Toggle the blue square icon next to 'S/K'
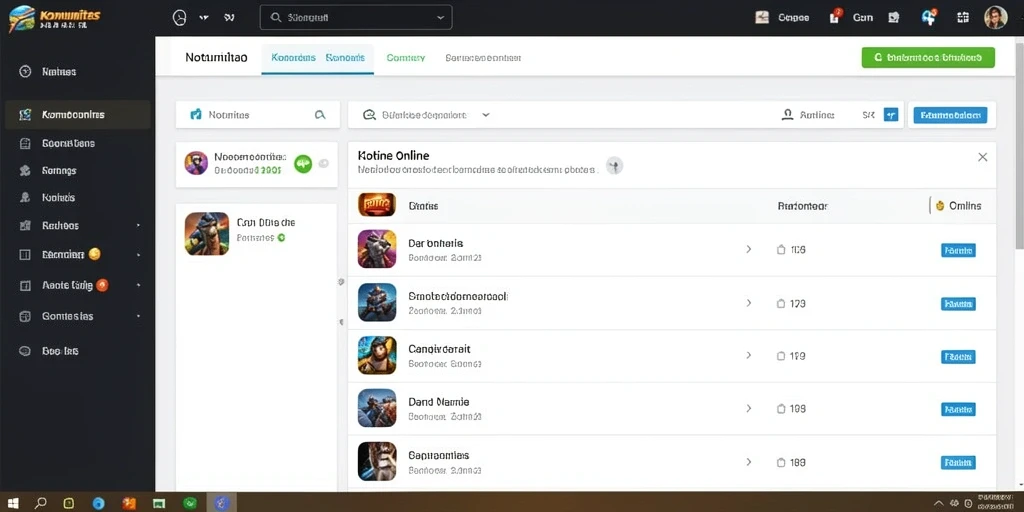This screenshot has height=512, width=1024. [x=891, y=115]
